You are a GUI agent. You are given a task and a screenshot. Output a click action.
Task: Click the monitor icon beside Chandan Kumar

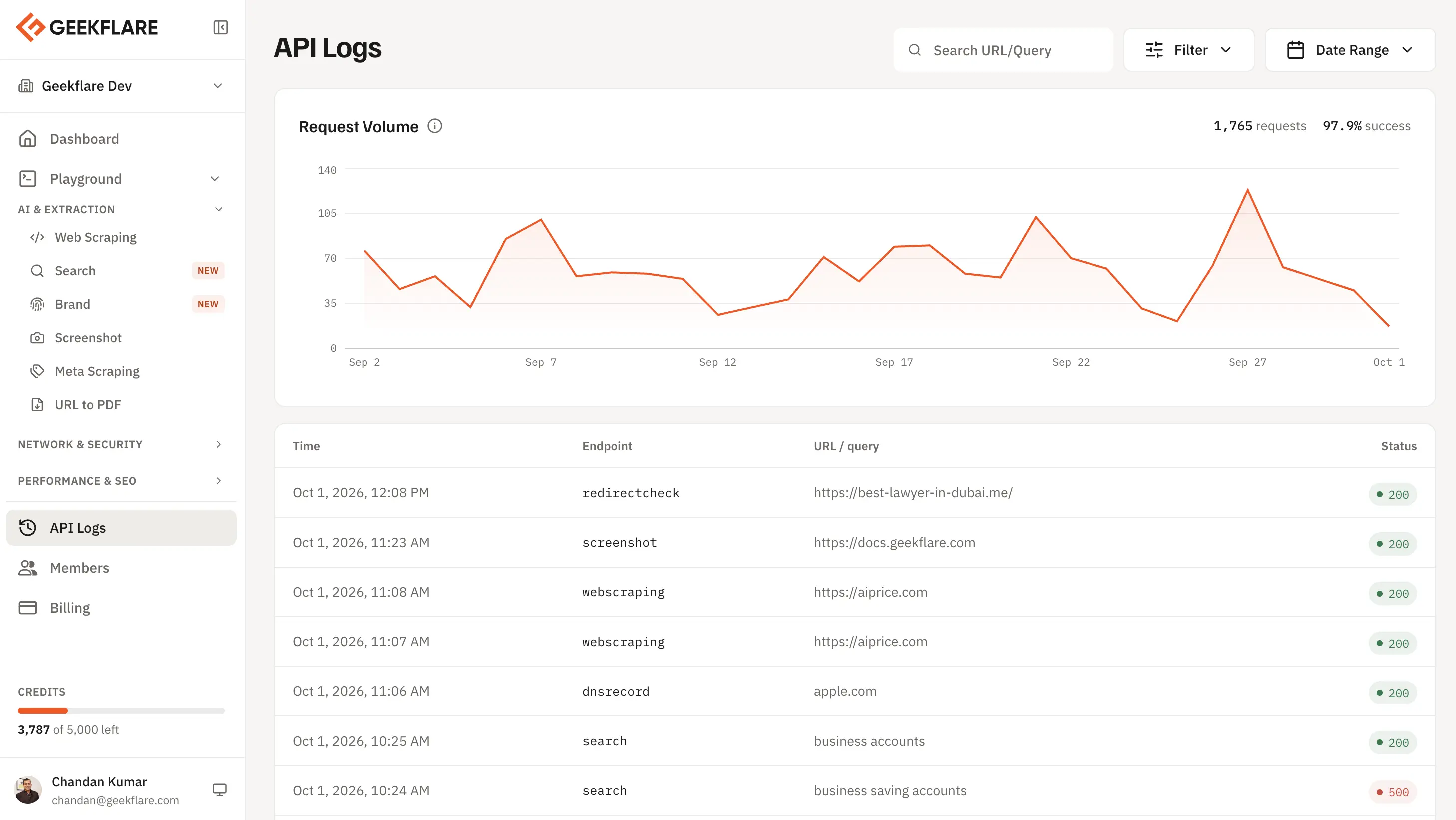[219, 790]
